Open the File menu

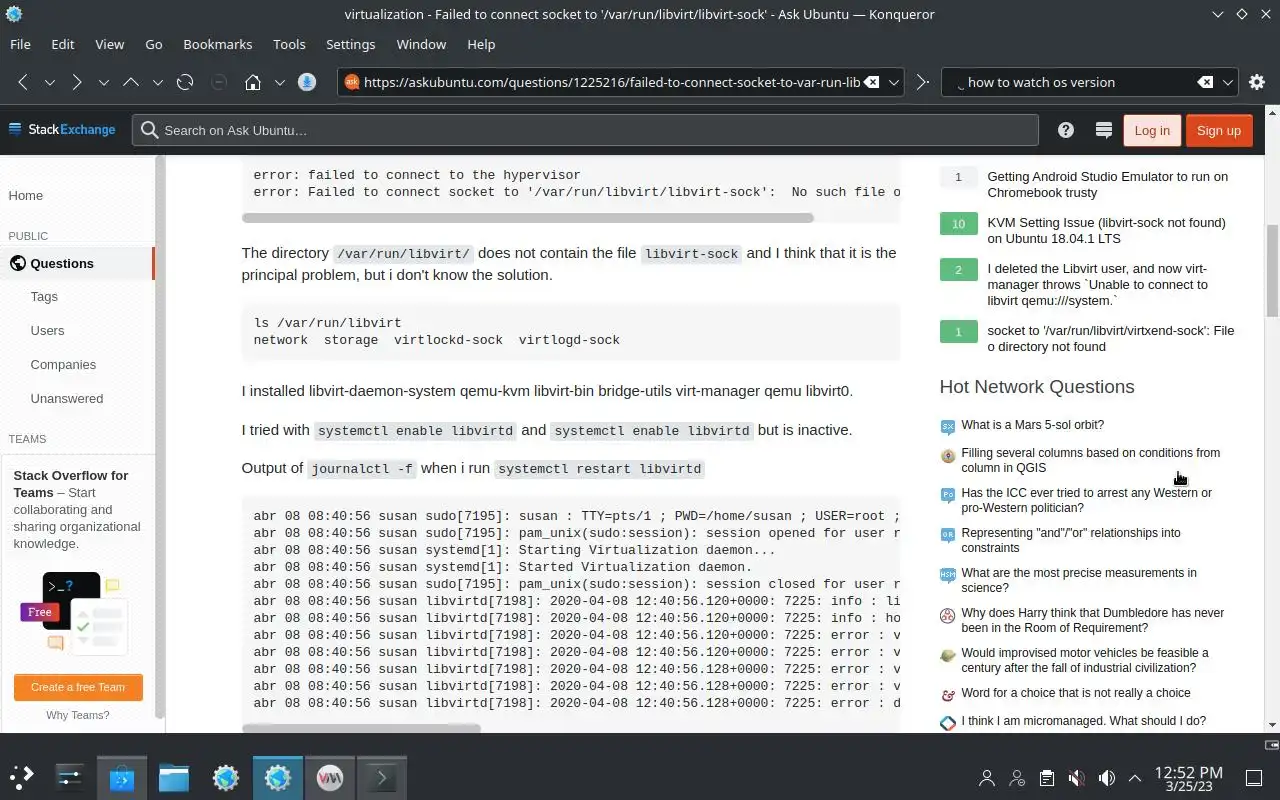pyautogui.click(x=20, y=44)
